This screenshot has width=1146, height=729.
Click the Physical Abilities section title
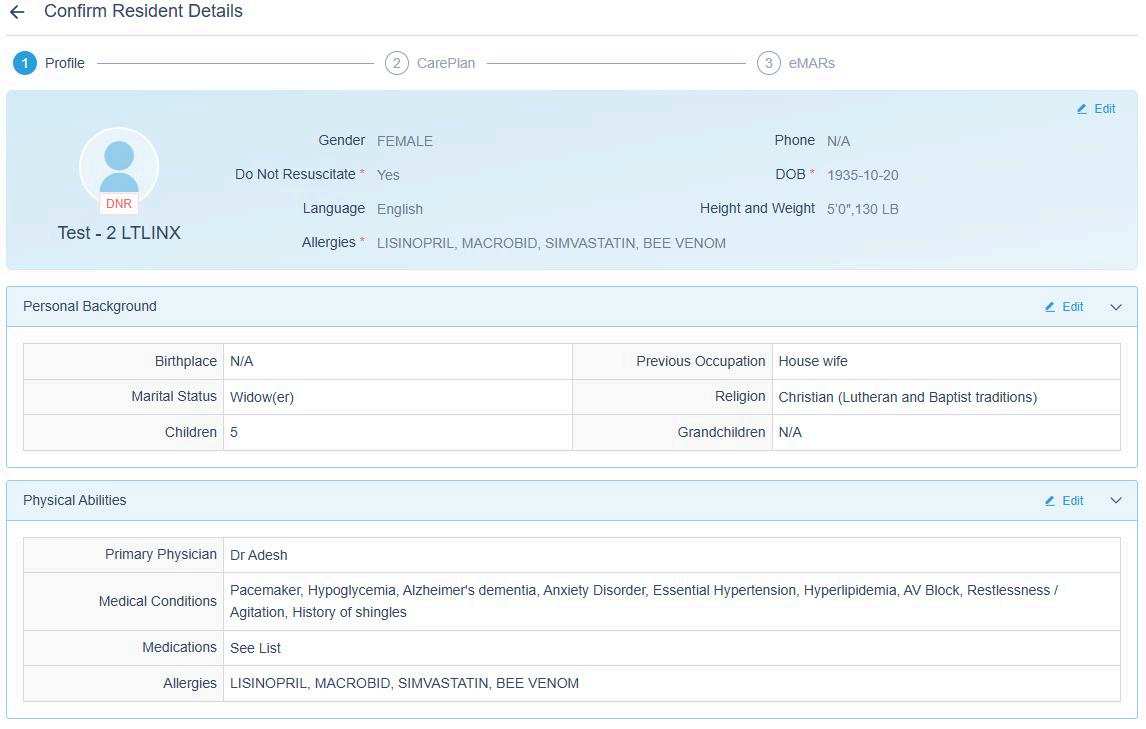coord(75,500)
